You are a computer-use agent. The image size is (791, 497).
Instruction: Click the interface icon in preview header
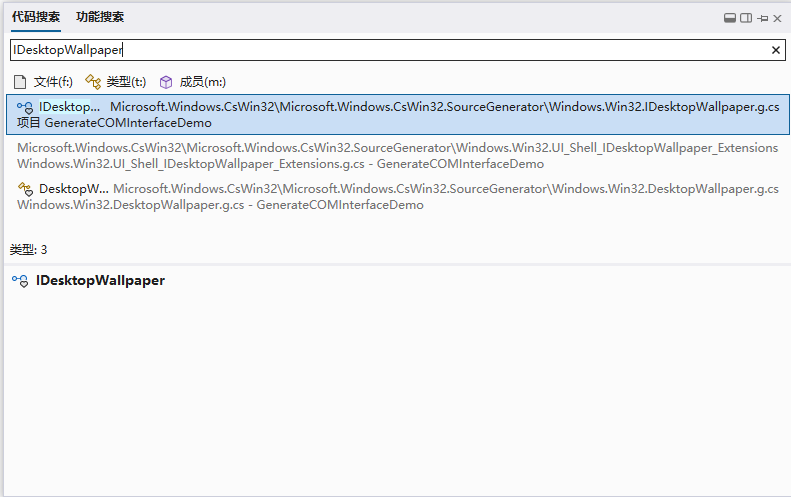click(20, 281)
